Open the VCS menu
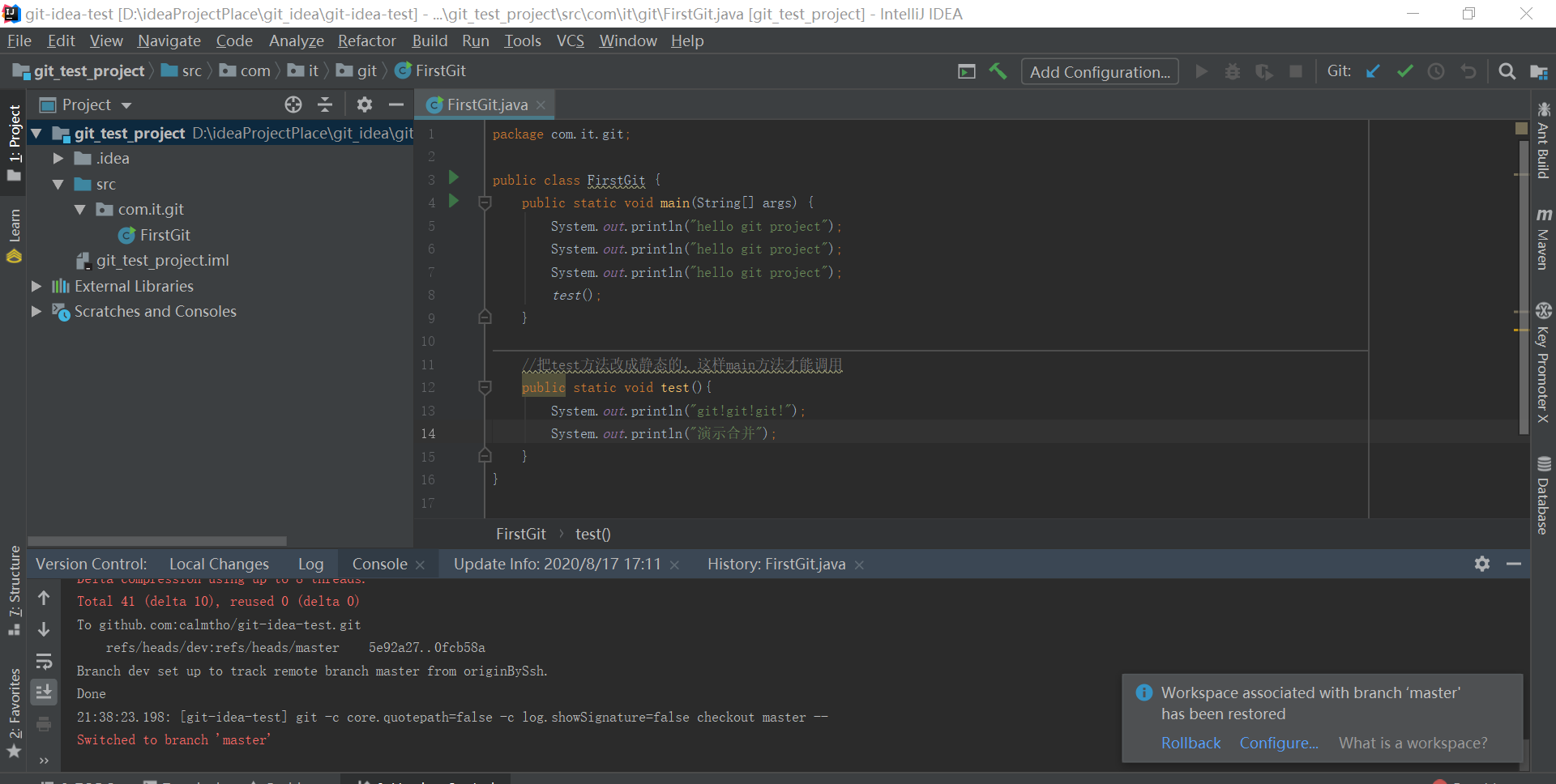This screenshot has width=1556, height=784. [x=570, y=40]
